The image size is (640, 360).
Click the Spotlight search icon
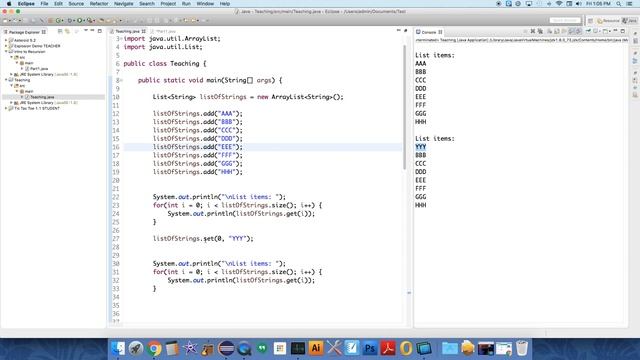tap(619, 4)
